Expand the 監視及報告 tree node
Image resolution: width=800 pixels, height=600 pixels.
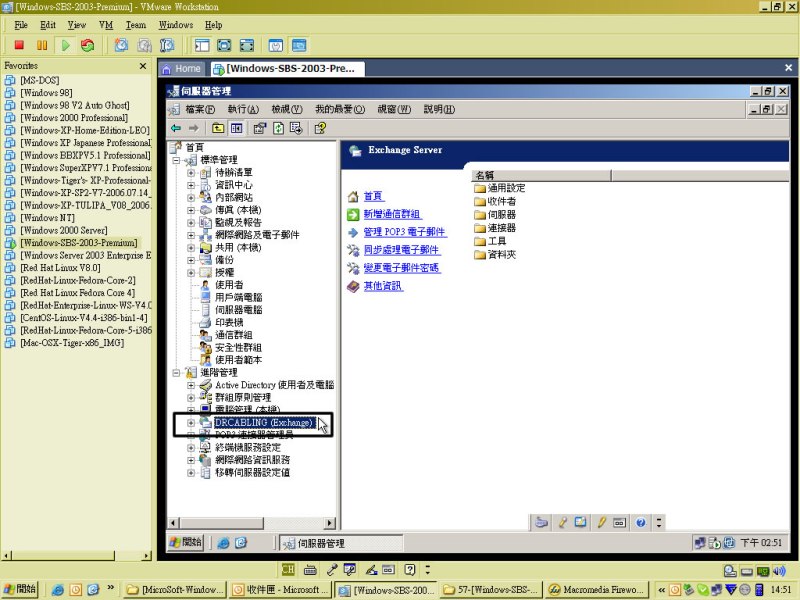click(x=191, y=222)
